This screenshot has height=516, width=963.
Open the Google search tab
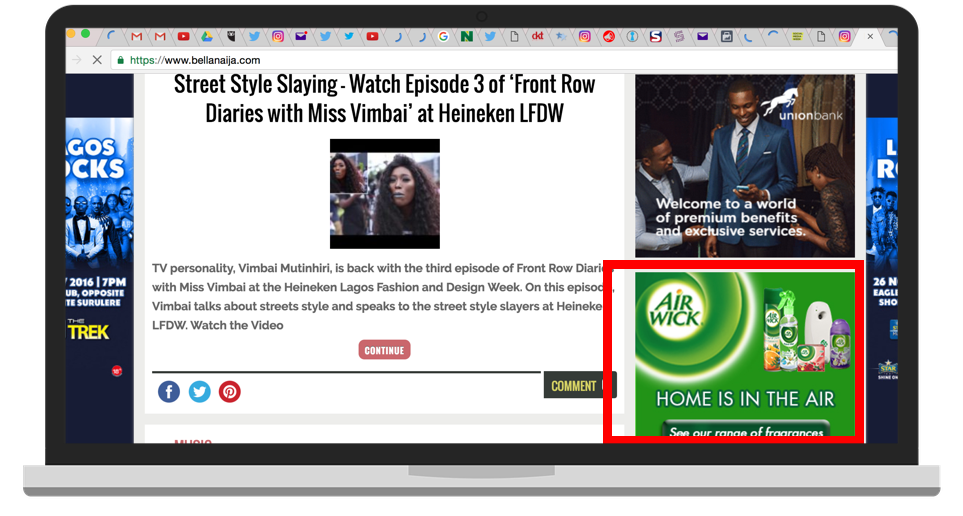[443, 36]
